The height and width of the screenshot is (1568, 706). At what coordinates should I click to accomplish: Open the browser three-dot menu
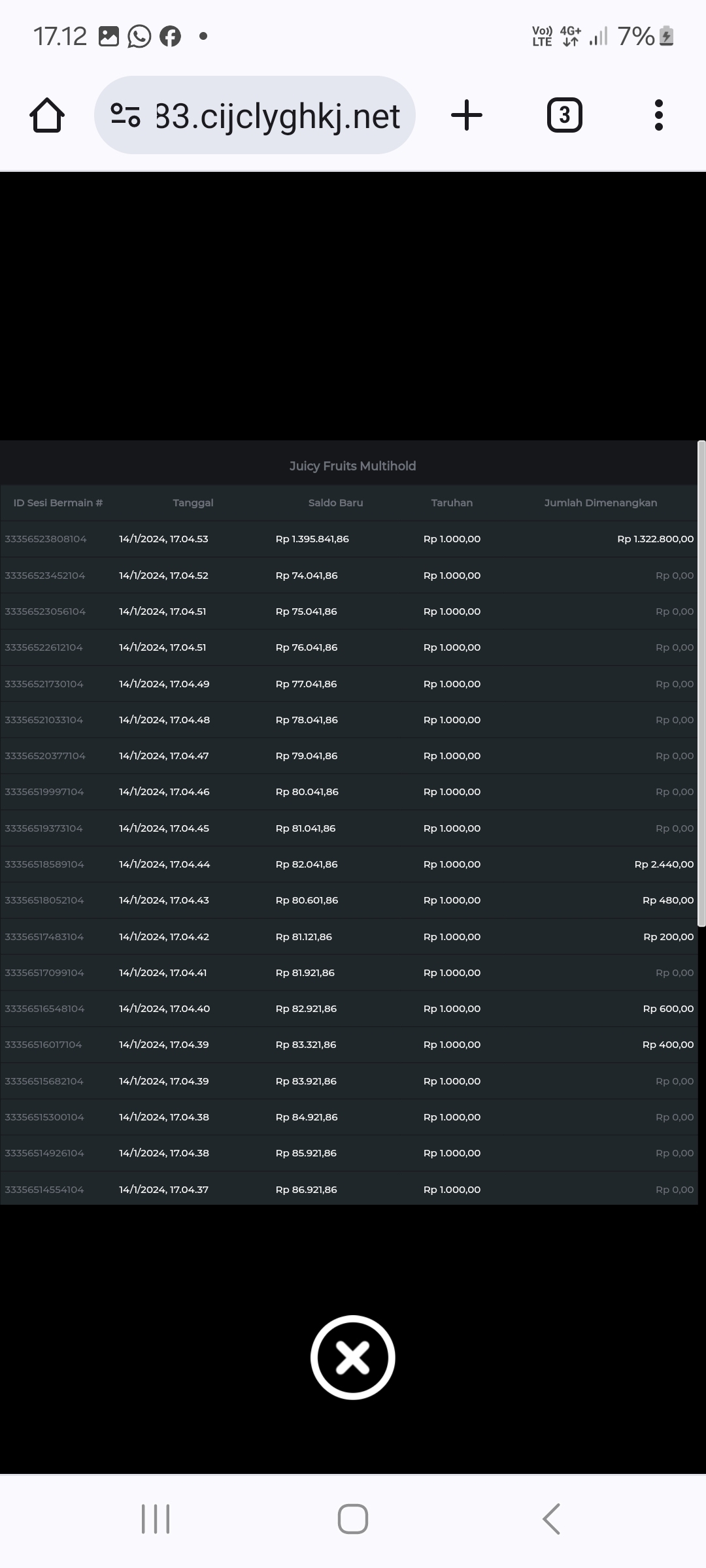(x=658, y=116)
